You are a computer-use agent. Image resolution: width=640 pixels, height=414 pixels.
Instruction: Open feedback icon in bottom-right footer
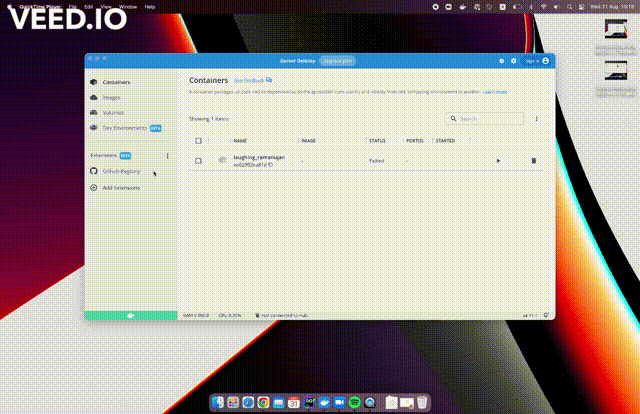click(546, 315)
